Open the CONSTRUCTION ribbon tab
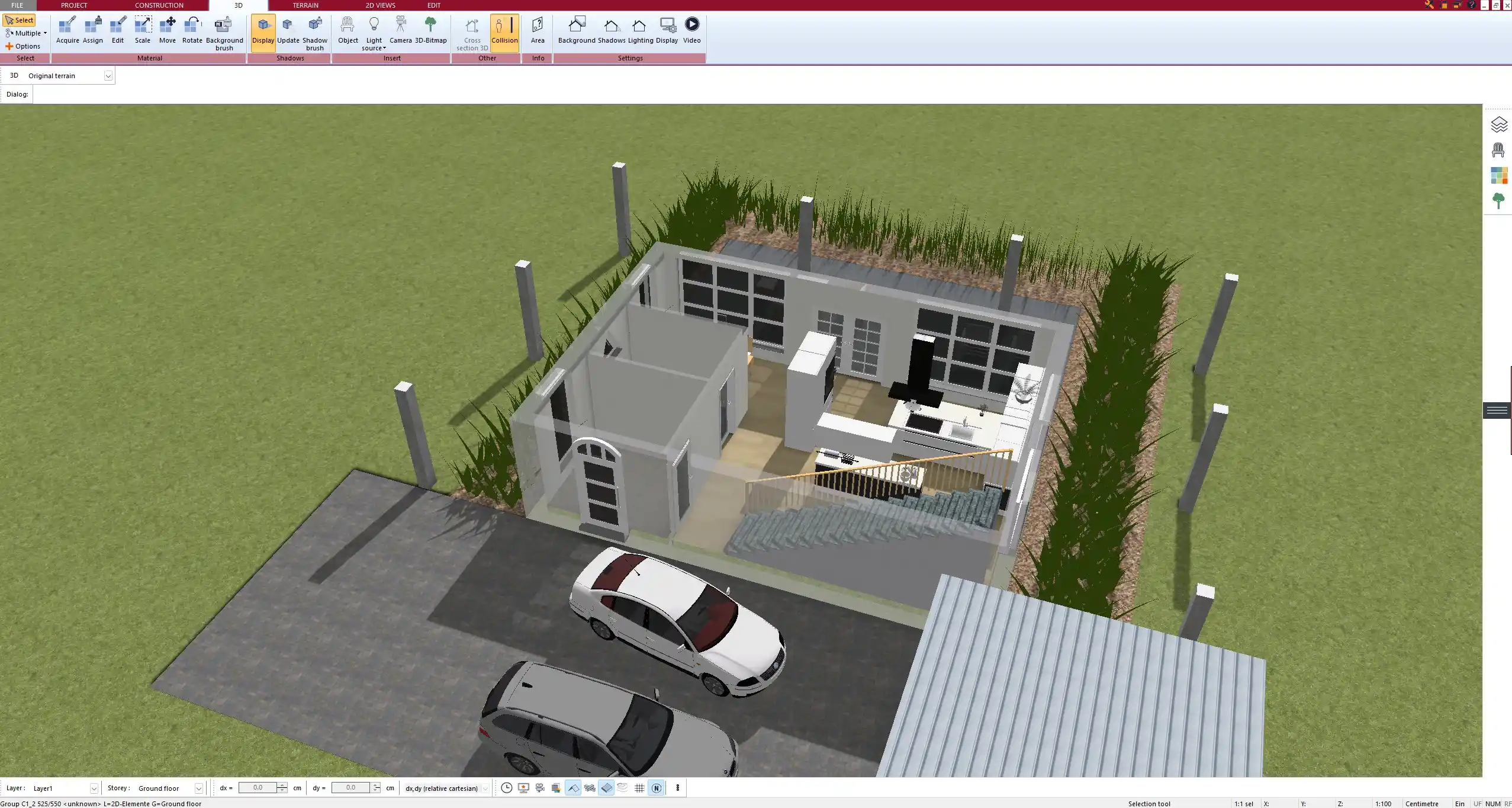Image resolution: width=1512 pixels, height=808 pixels. click(x=159, y=5)
